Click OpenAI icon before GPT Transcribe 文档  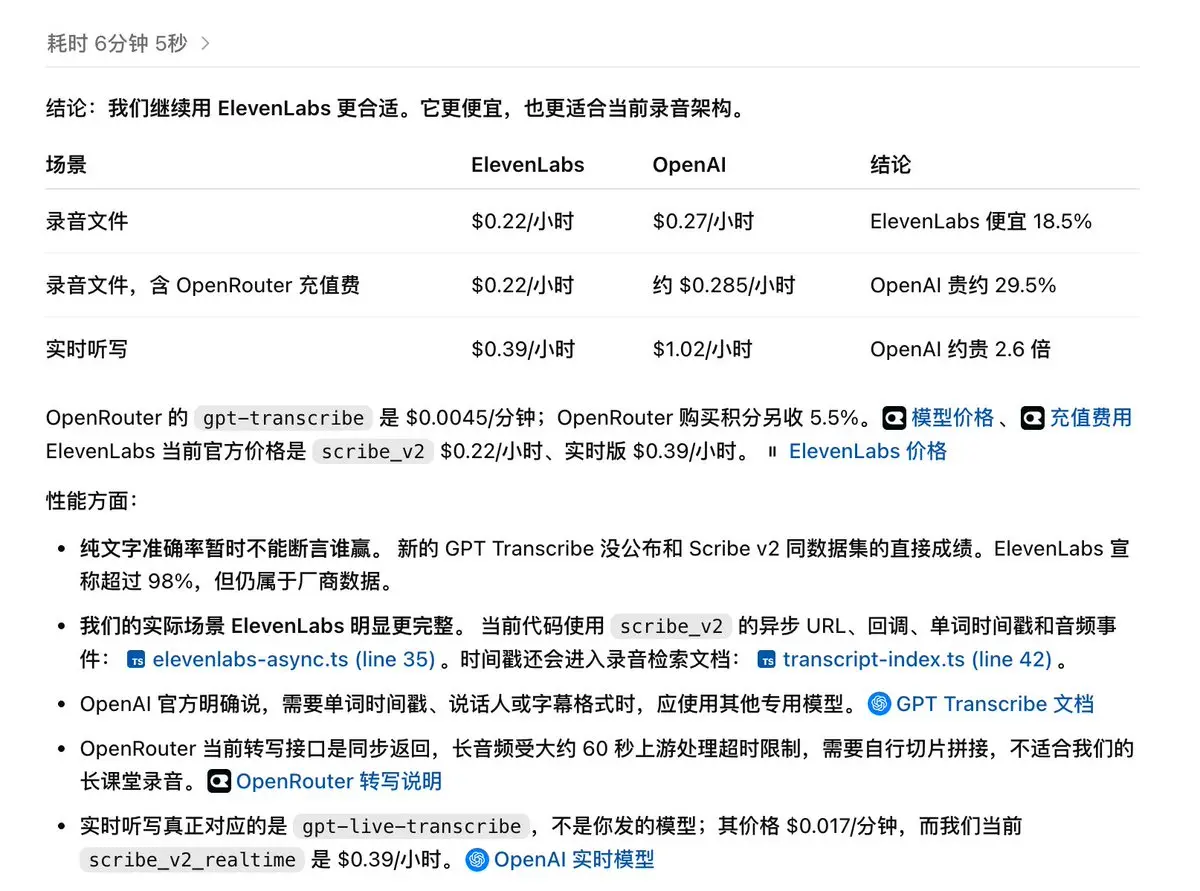pos(879,704)
